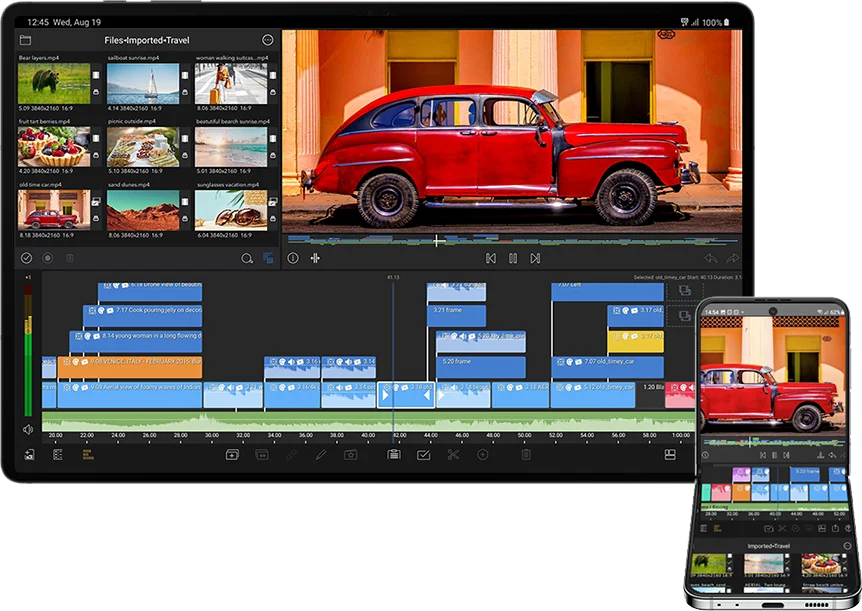Select the sailboat sunrise.mp4 clip
Image resolution: width=862 pixels, height=611 pixels.
click(x=143, y=84)
